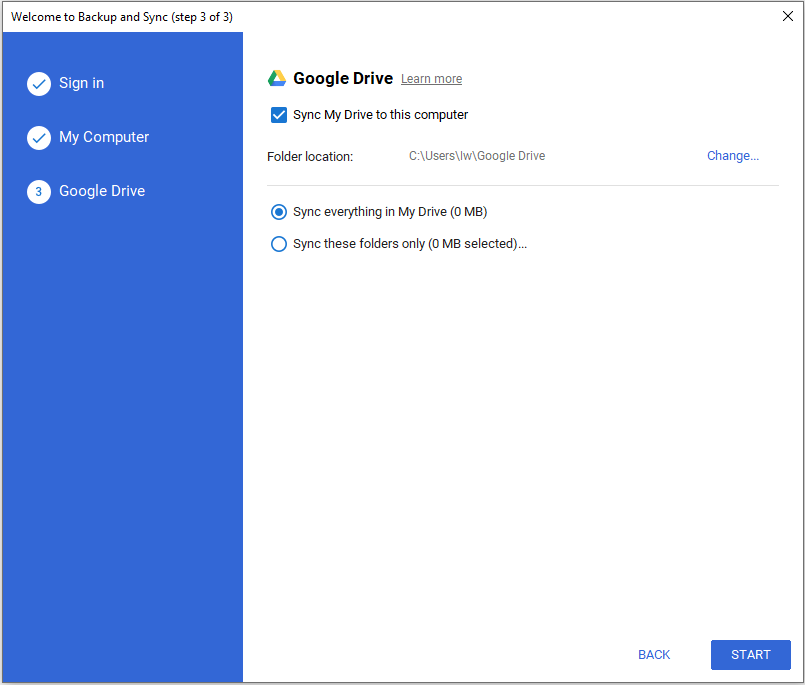The height and width of the screenshot is (685, 805).
Task: Uncheck Sync My Drive to this computer
Action: pyautogui.click(x=279, y=114)
